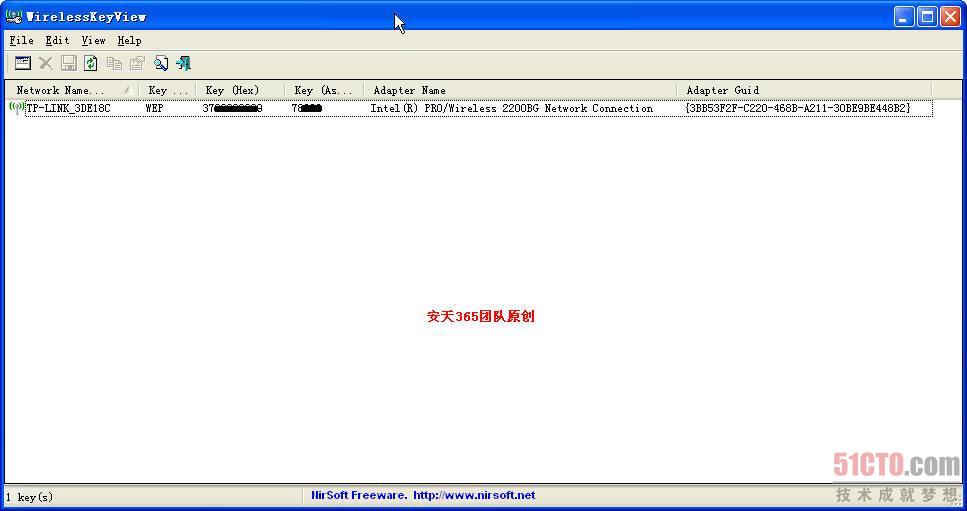
Task: Open the File menu
Action: 22,41
